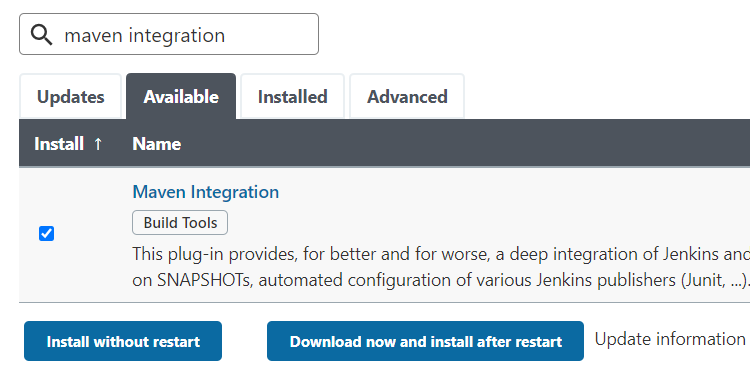
Task: Focus the plugin search input field
Action: click(169, 34)
